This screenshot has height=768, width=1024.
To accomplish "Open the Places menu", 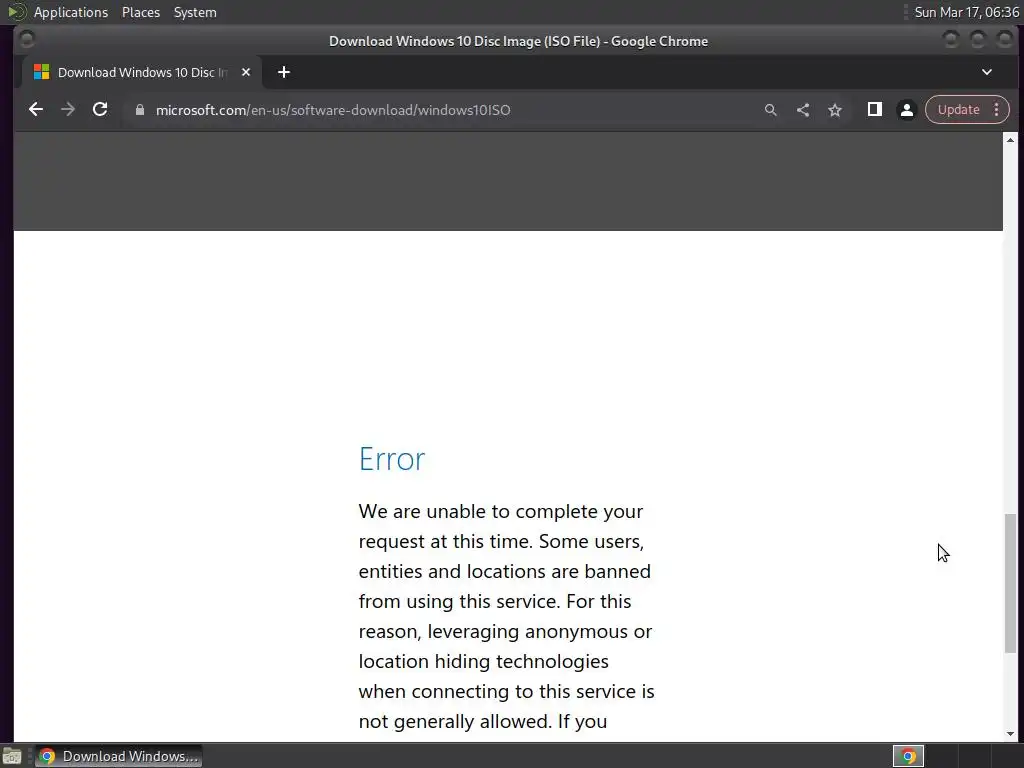I will click(140, 12).
